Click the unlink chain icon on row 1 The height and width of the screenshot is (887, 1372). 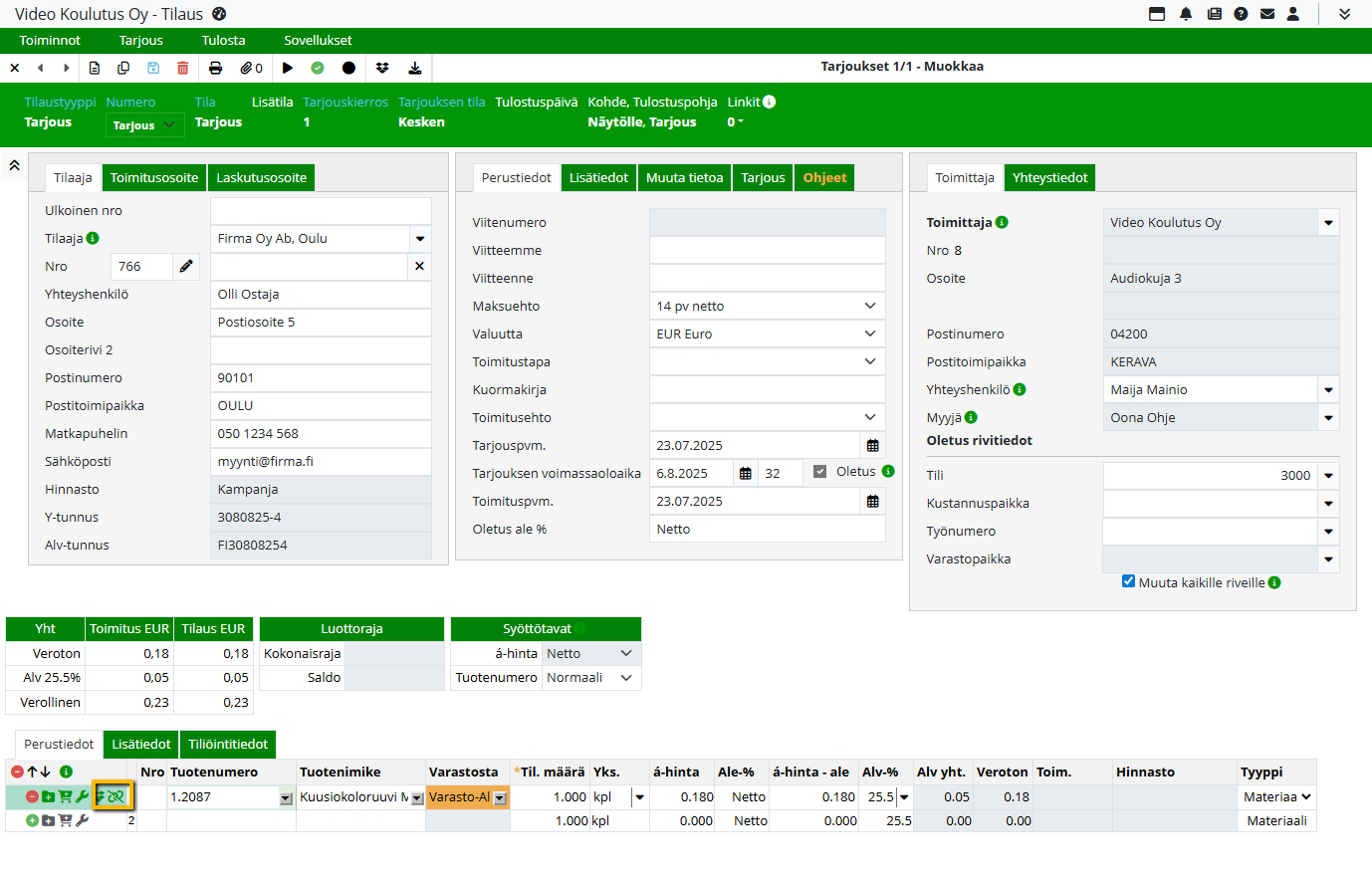click(117, 796)
